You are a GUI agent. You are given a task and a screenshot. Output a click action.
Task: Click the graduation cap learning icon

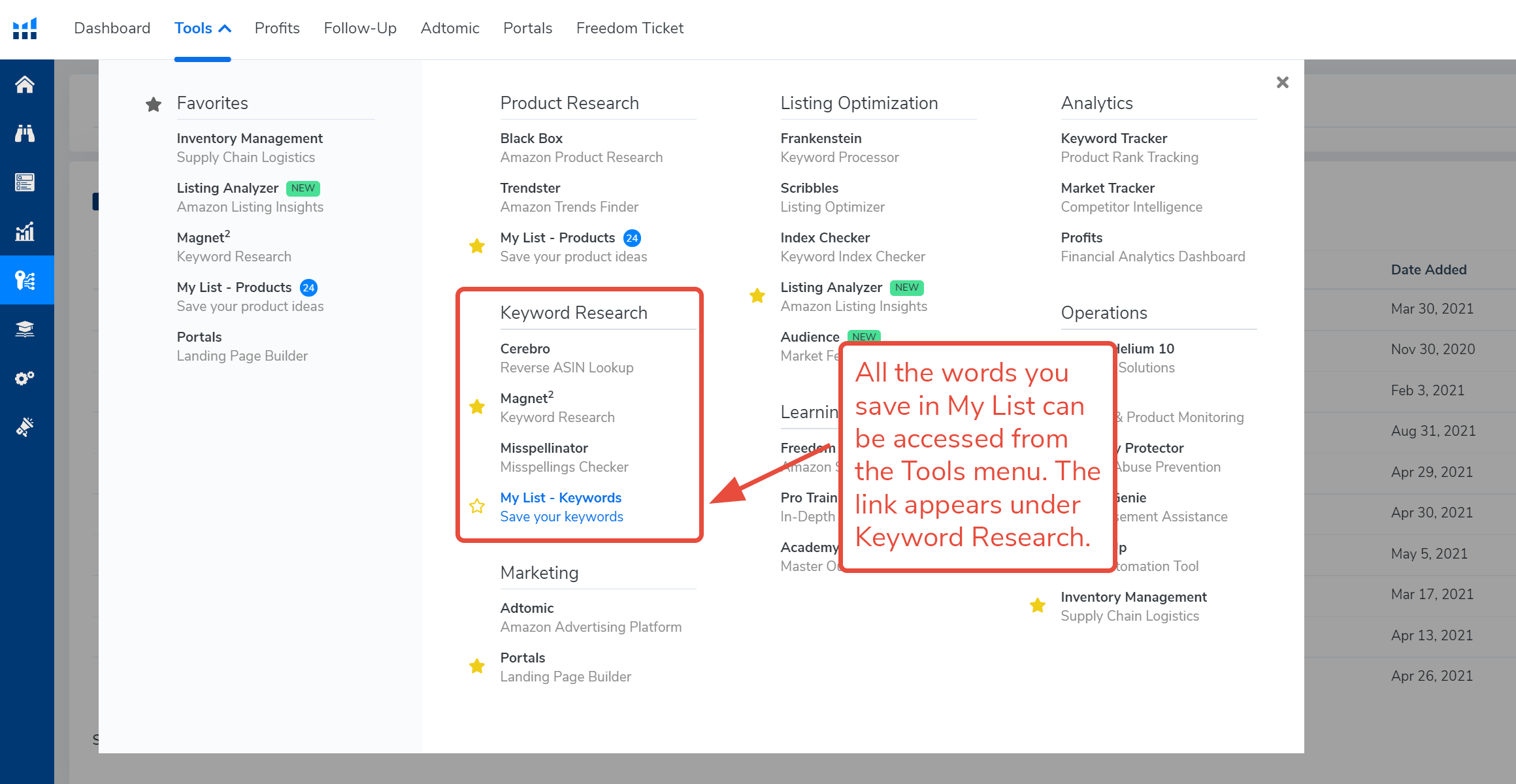tap(25, 329)
